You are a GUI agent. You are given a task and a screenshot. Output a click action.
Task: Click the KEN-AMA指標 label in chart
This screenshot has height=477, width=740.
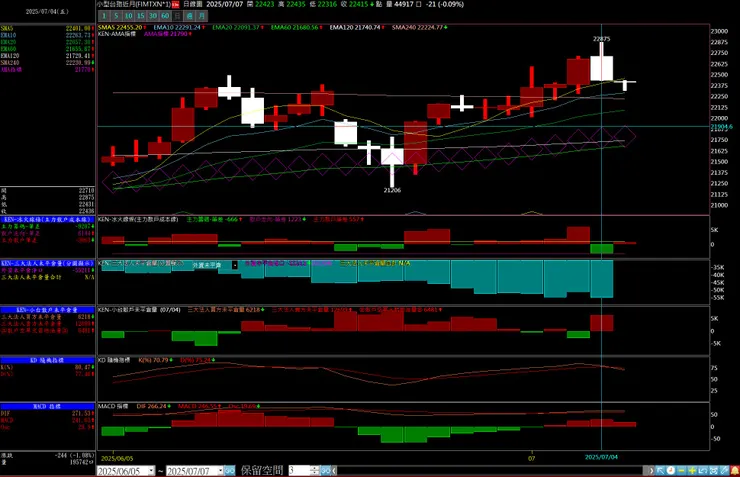pyautogui.click(x=117, y=34)
